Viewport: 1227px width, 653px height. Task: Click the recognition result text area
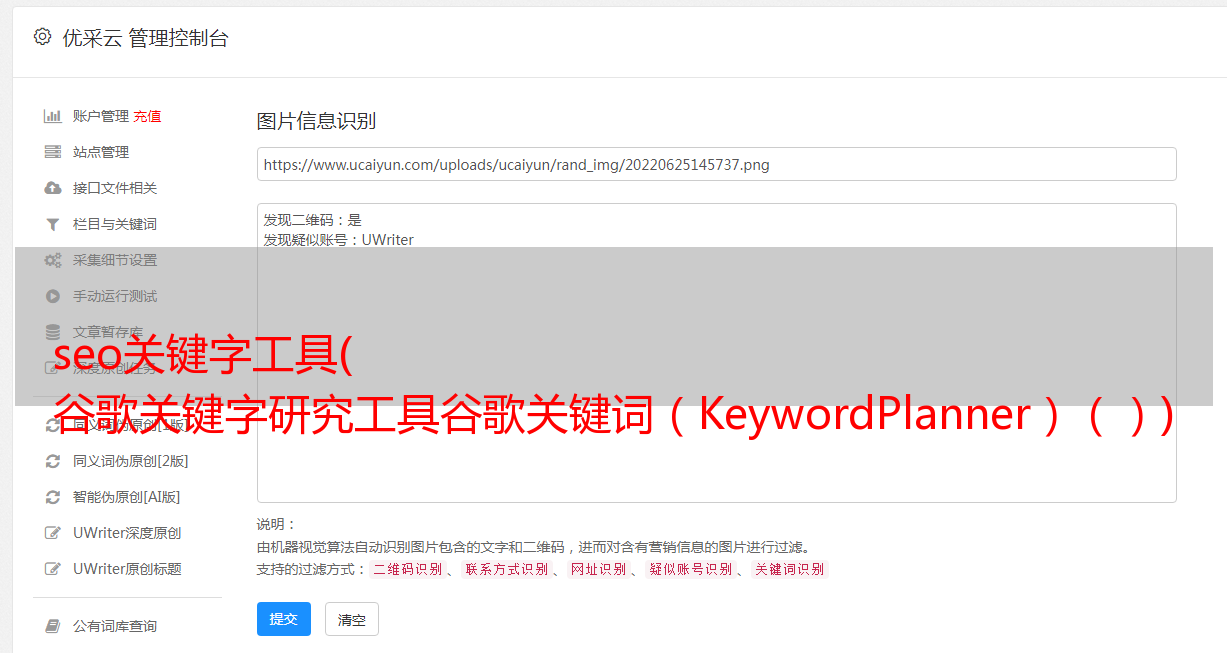tap(716, 353)
